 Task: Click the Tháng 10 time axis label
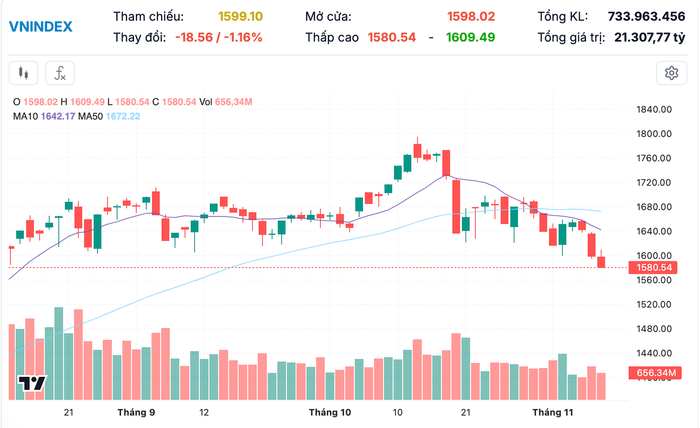(330, 412)
